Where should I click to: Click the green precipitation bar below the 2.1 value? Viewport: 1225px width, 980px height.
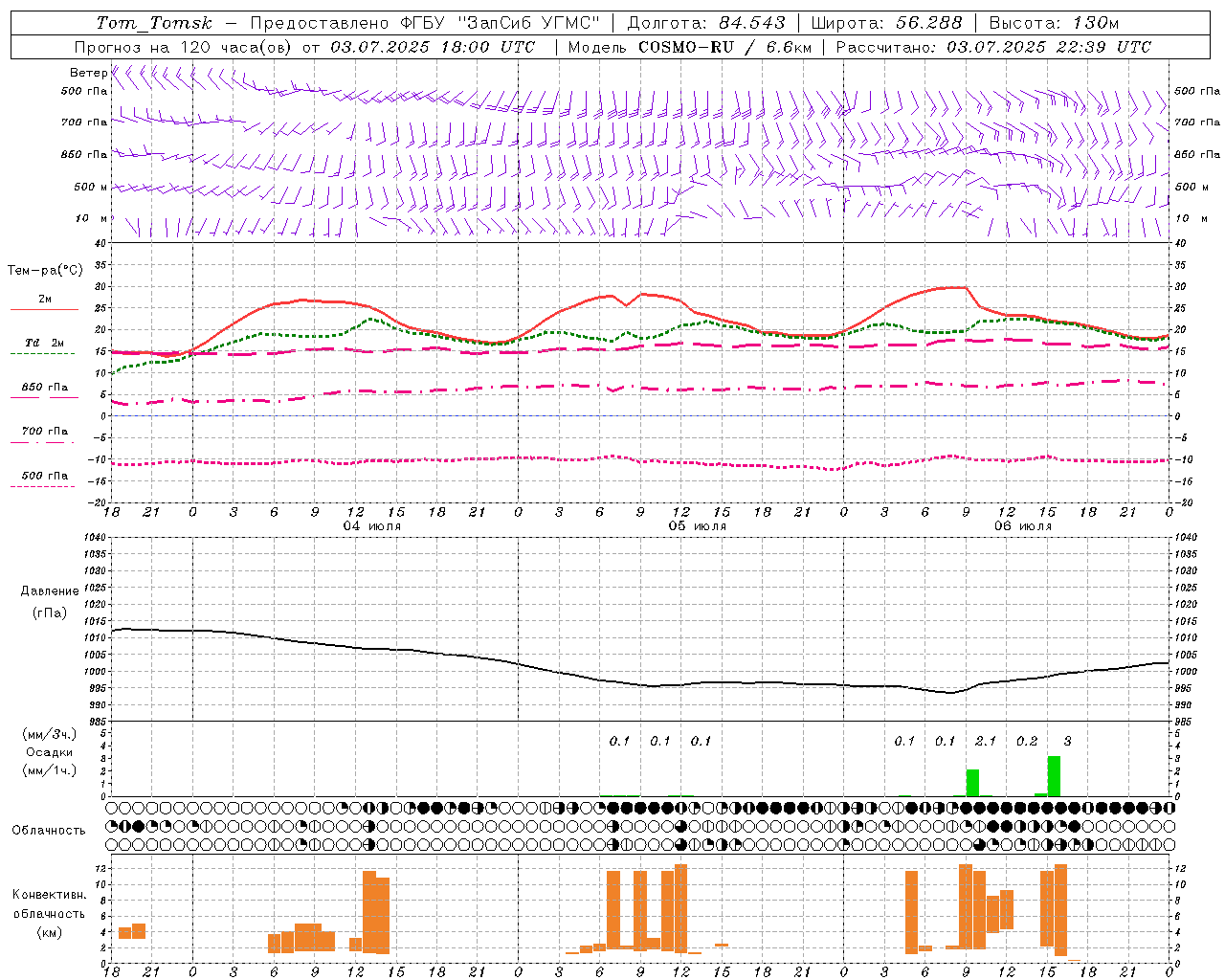[972, 782]
